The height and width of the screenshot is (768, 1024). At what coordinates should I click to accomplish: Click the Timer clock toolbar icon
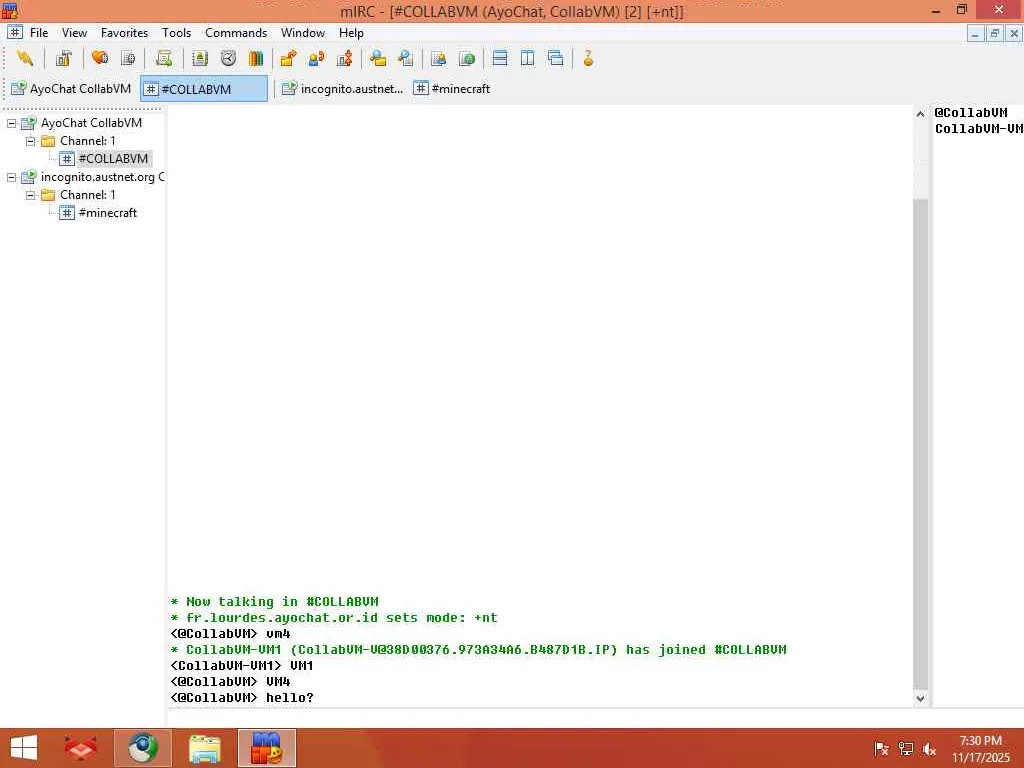coord(228,59)
